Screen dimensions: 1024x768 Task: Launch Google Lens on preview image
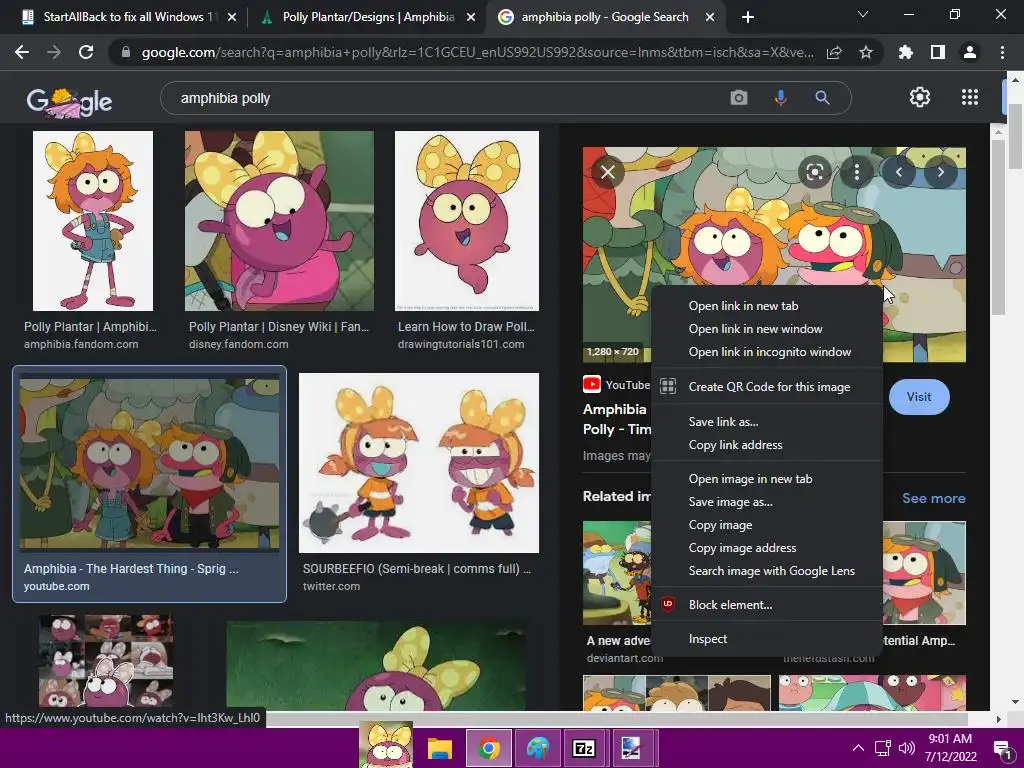point(814,172)
